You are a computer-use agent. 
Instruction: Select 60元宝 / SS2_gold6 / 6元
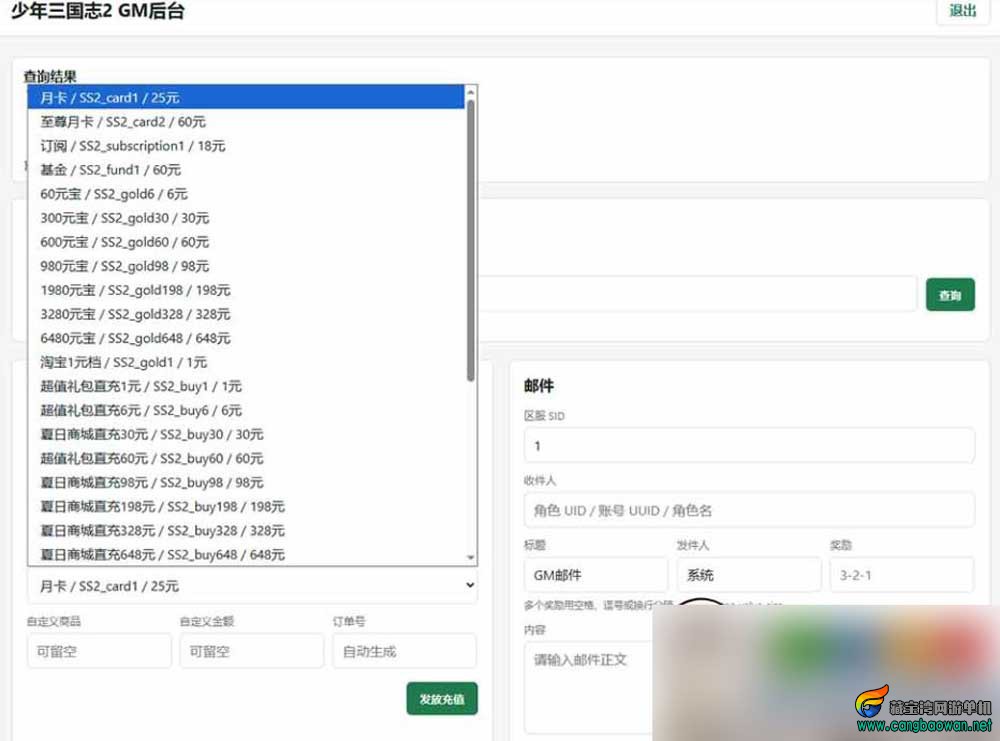coord(246,194)
